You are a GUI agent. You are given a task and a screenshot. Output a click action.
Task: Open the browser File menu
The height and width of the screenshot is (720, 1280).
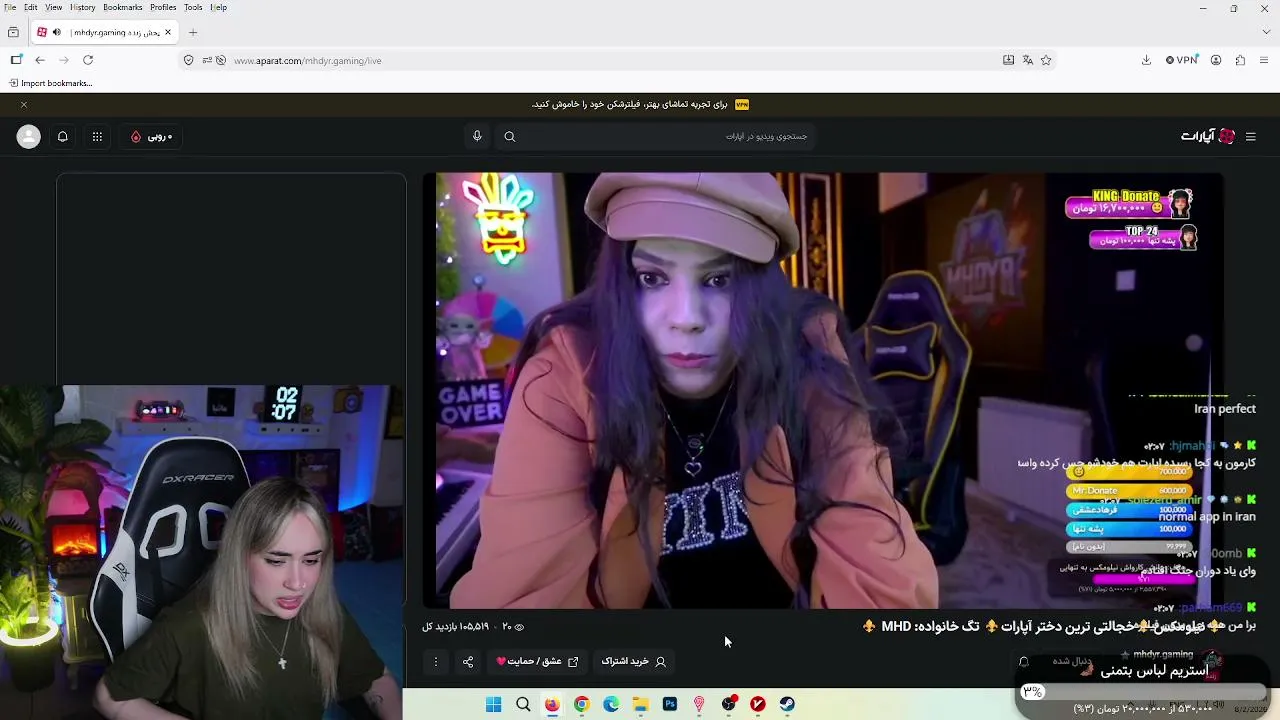pyautogui.click(x=10, y=7)
